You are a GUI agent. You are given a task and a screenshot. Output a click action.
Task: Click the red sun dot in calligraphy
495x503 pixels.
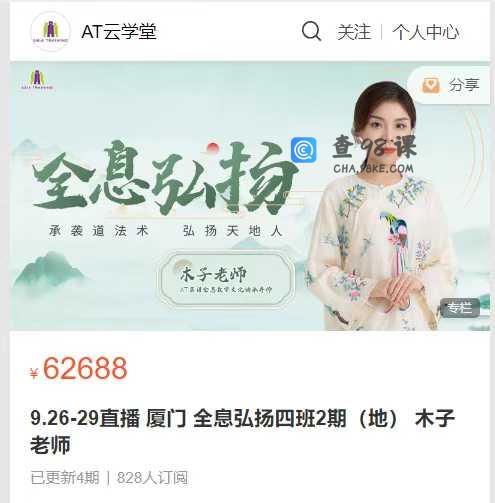pyautogui.click(x=212, y=147)
